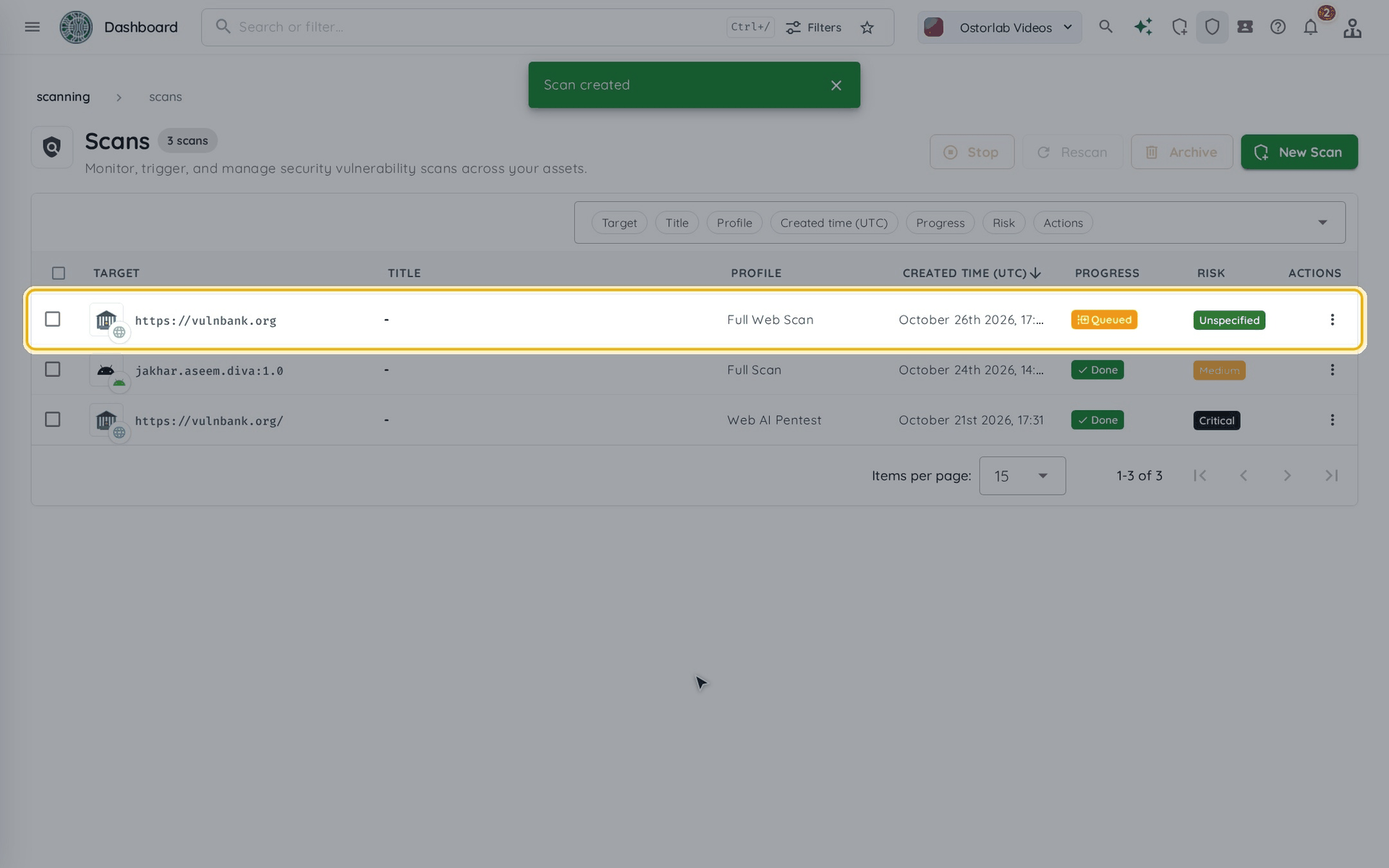Image resolution: width=1389 pixels, height=868 pixels.
Task: Click the Rescan button
Action: click(1073, 152)
